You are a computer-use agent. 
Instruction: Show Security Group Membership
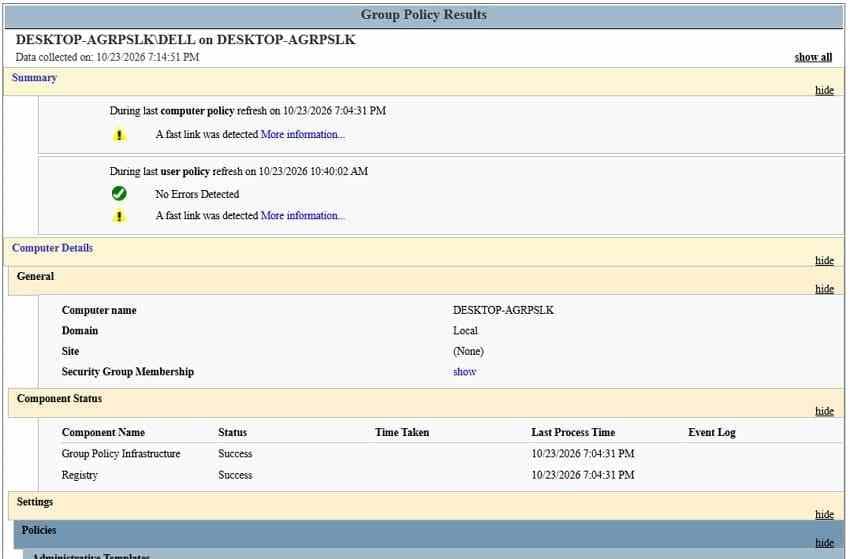coord(465,372)
